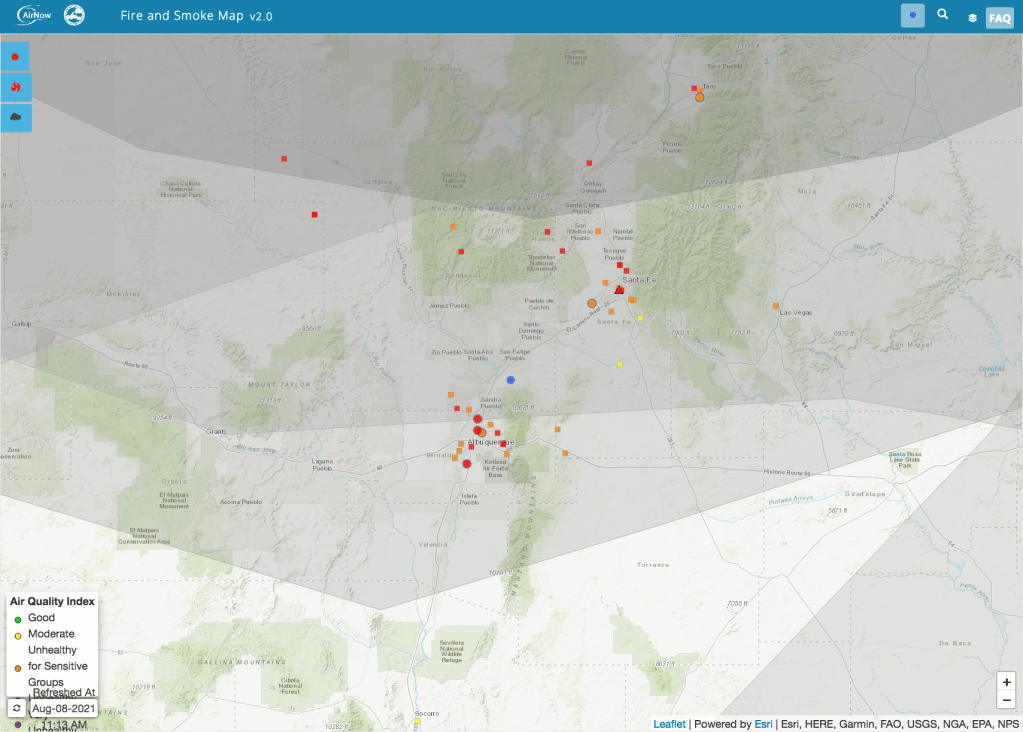Toggle the red dot monitors layer button

(15, 57)
